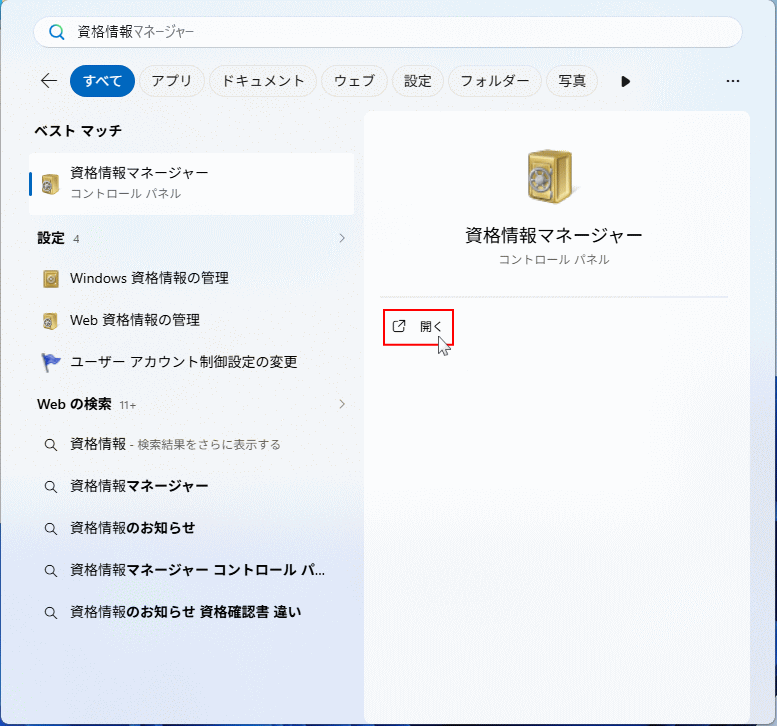Open ユーザー アカウント制御設定の変更
Viewport: 777px width, 726px height.
pos(191,362)
